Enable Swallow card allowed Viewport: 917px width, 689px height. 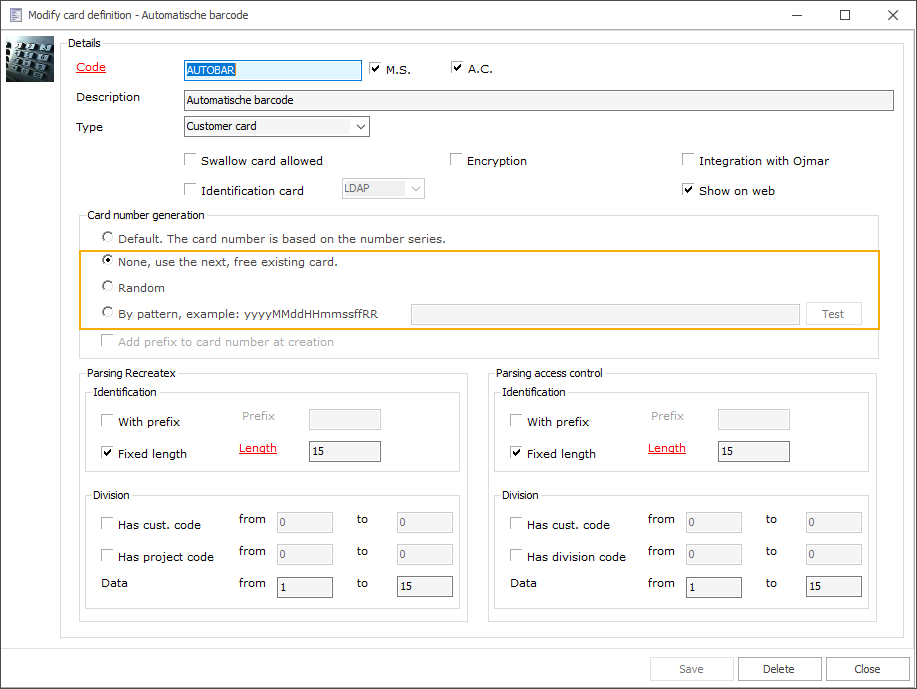(191, 160)
